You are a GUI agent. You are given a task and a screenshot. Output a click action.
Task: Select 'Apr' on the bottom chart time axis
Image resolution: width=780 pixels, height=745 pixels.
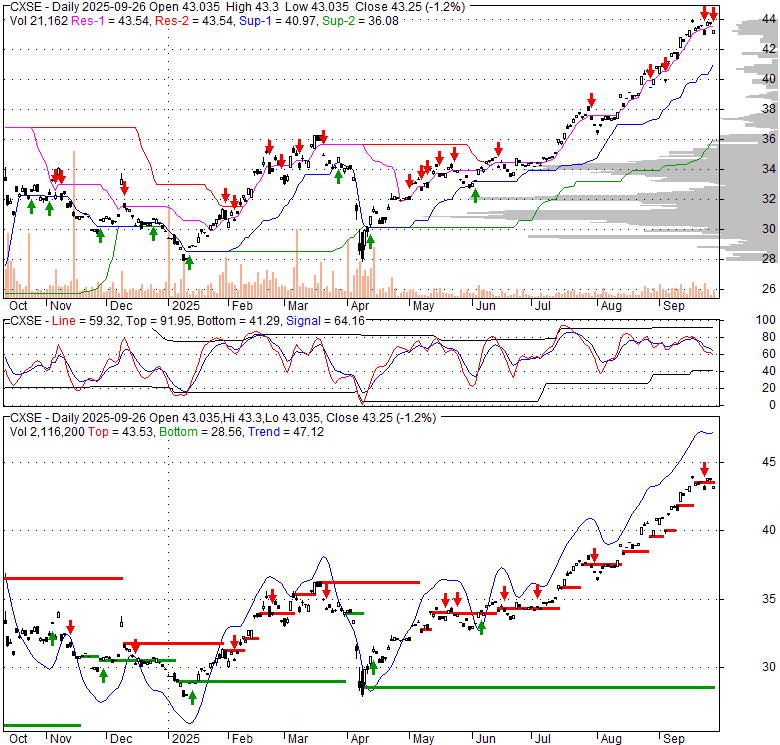[x=360, y=739]
